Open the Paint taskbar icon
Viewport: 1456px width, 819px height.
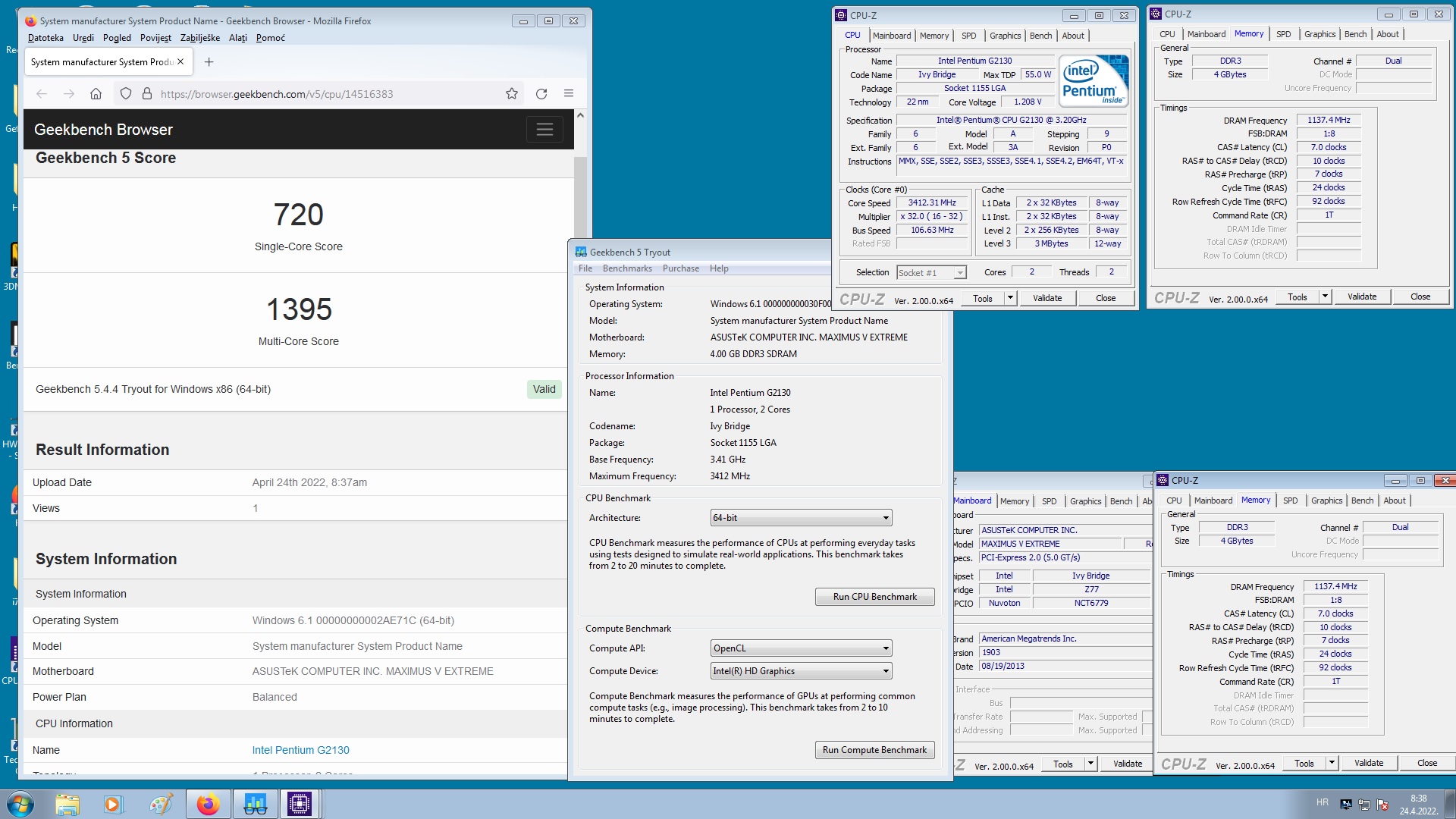[160, 804]
